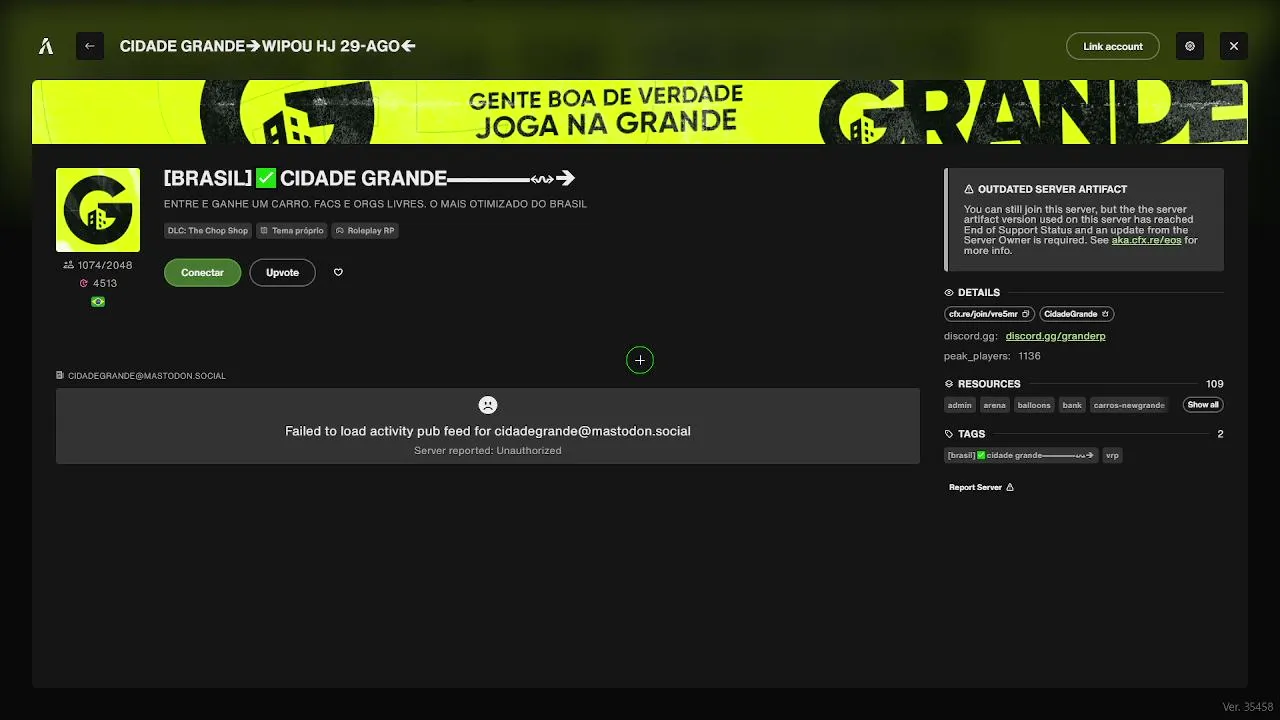1280x720 pixels.
Task: Open settings via the gear icon
Action: (x=1190, y=46)
